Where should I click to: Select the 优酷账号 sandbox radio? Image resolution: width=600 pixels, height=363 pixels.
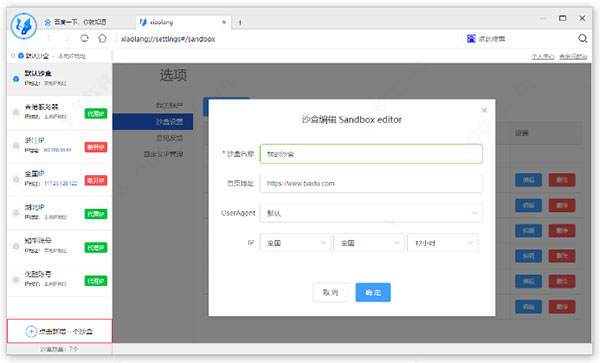pos(16,280)
